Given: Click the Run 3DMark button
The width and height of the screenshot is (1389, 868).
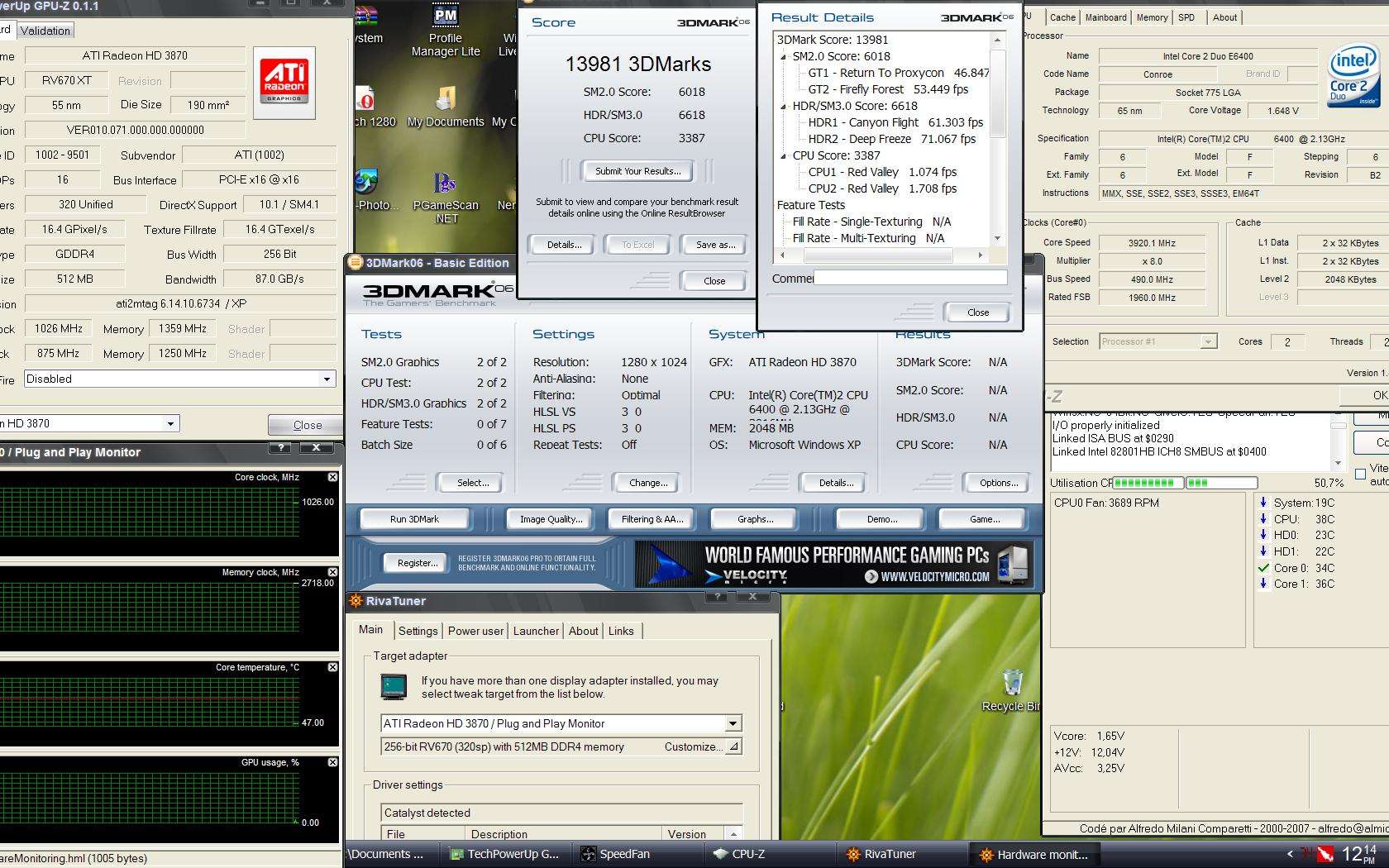Looking at the screenshot, I should (x=414, y=519).
